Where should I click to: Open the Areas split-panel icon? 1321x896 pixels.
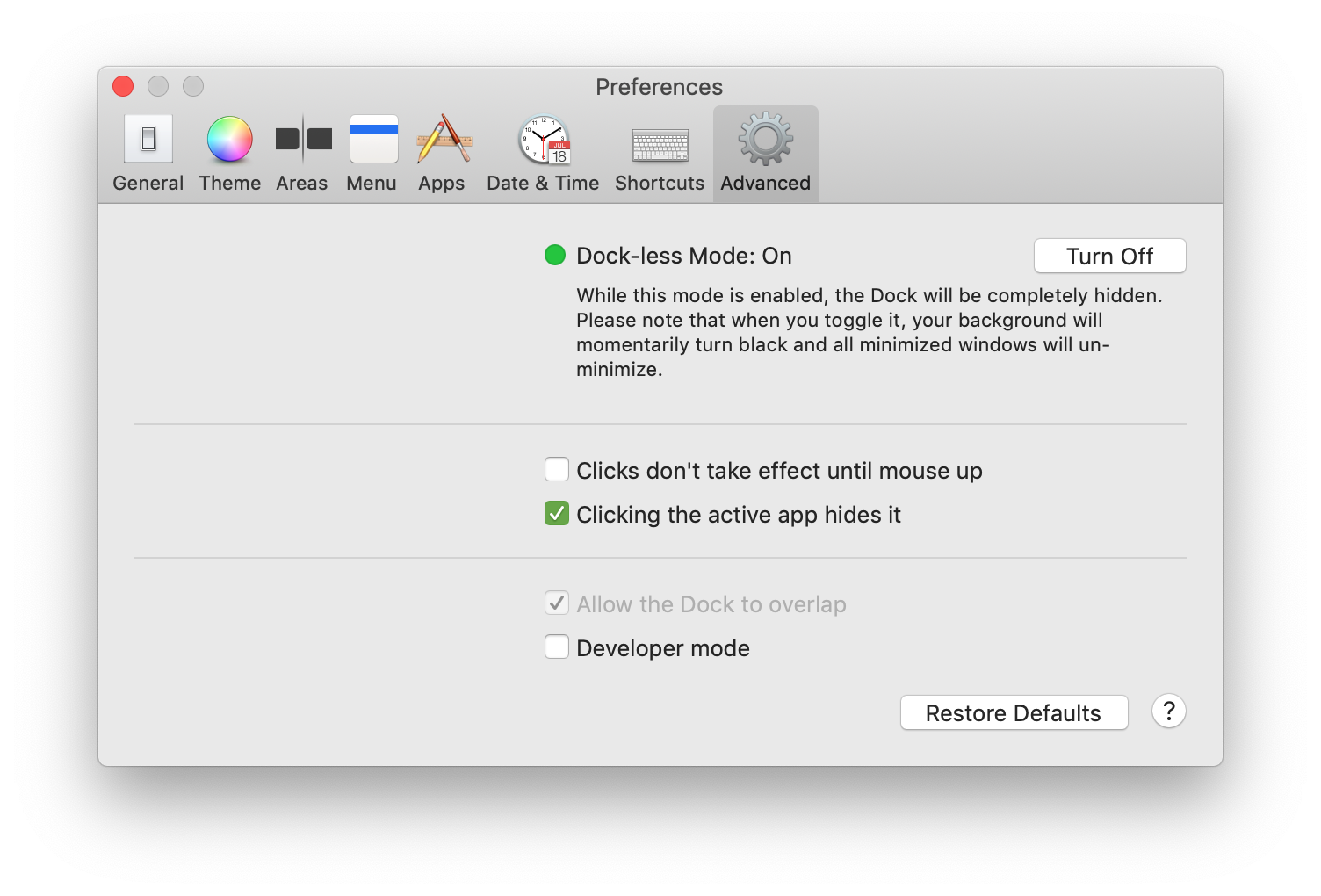(x=303, y=139)
